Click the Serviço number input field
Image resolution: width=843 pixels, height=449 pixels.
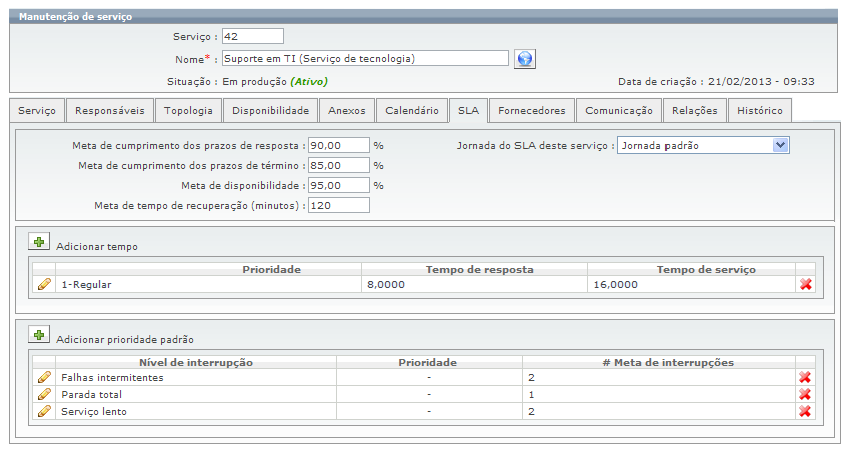tap(252, 37)
